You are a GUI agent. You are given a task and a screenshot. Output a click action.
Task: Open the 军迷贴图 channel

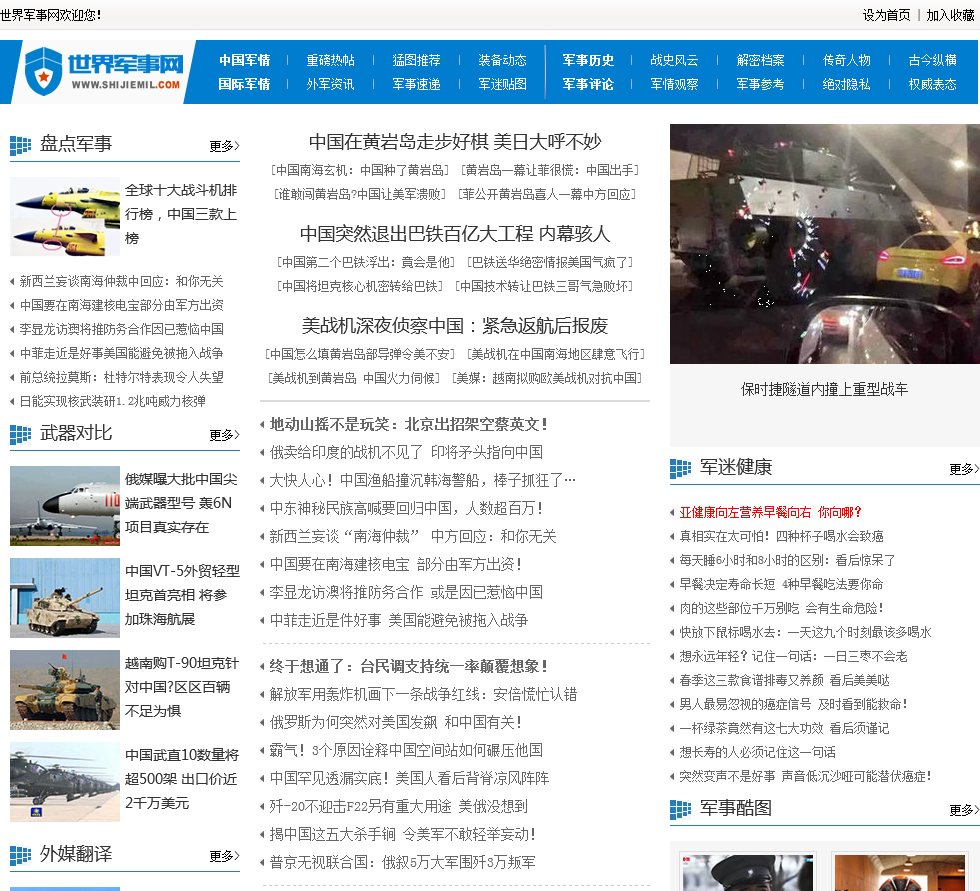click(502, 84)
